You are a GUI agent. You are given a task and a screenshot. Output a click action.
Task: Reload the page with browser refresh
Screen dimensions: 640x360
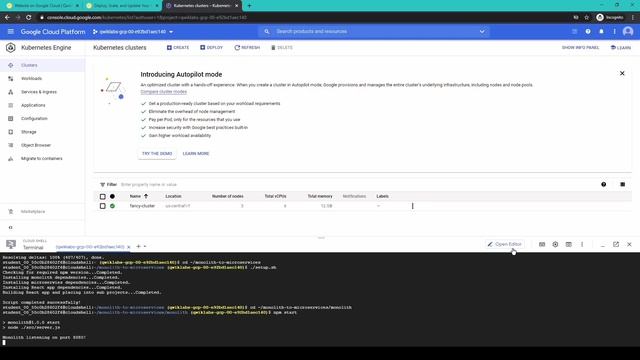click(29, 18)
